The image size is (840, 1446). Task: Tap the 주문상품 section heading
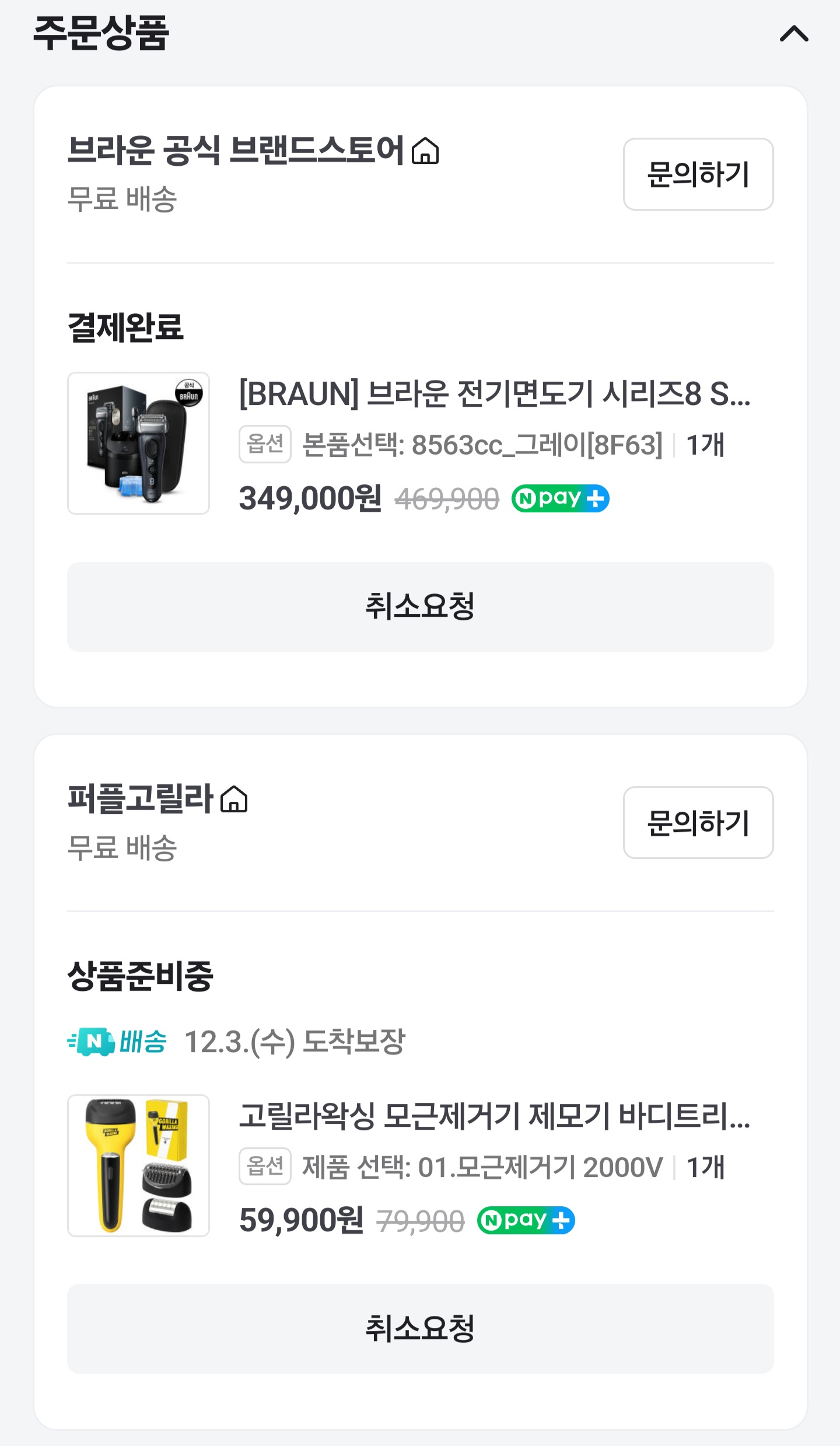click(x=101, y=33)
